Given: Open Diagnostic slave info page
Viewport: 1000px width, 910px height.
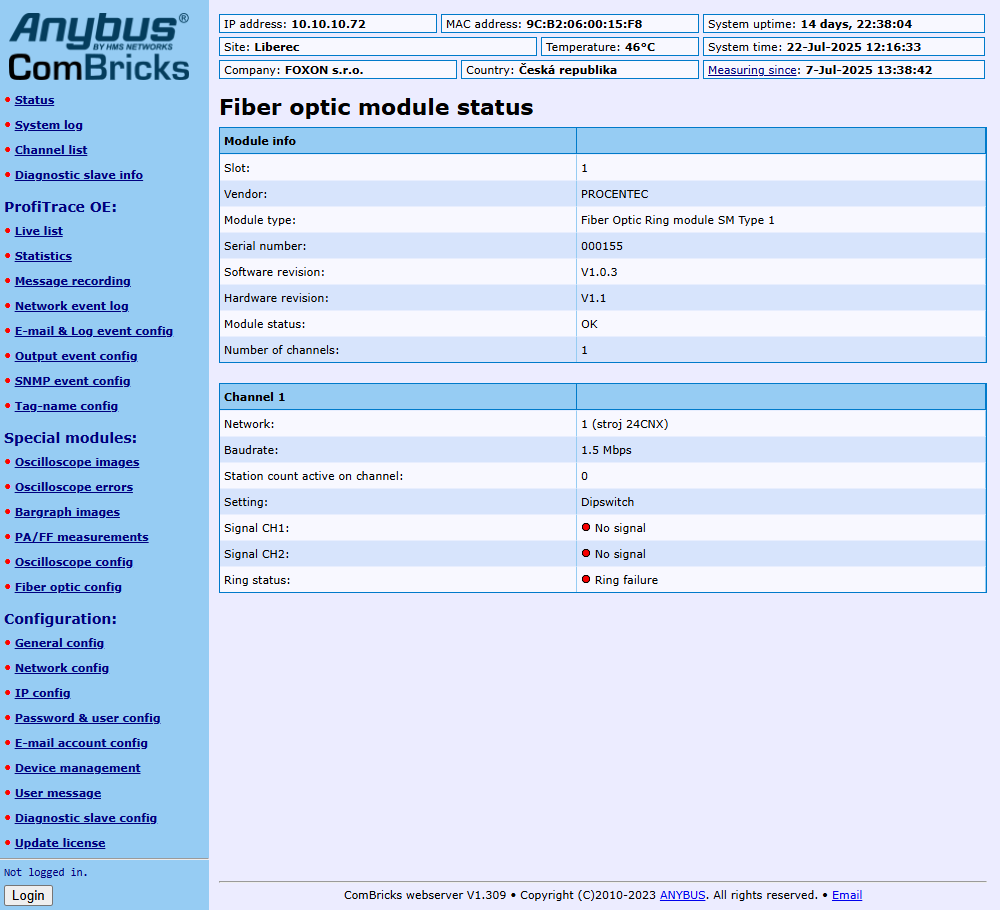Looking at the screenshot, I should 78,175.
